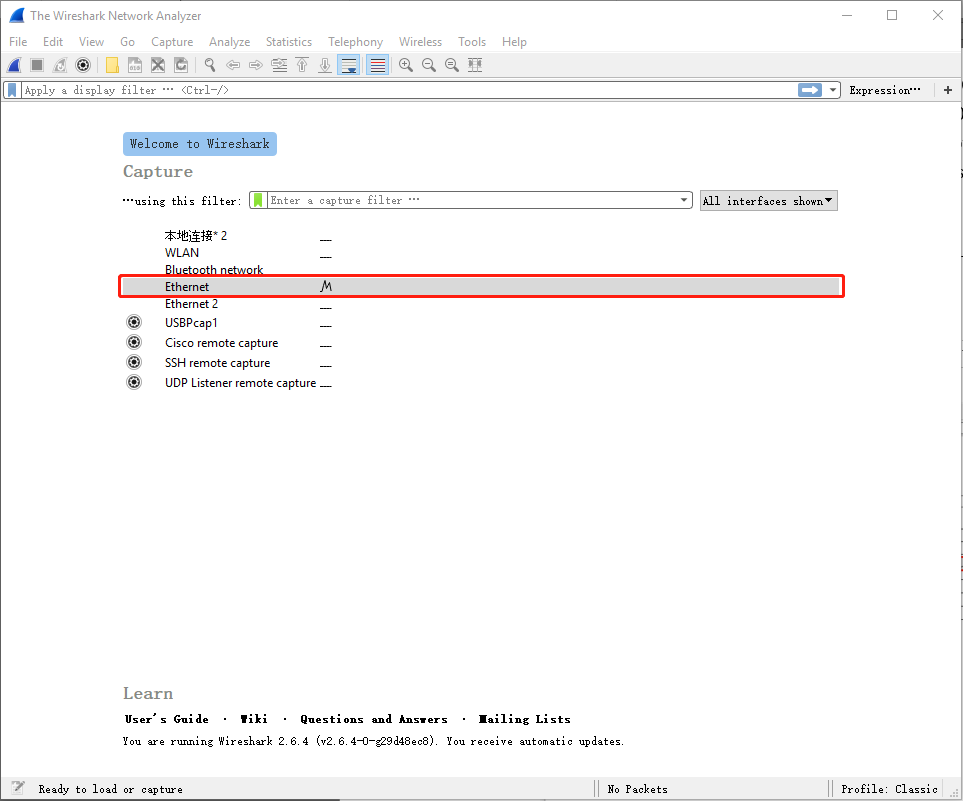Open the Mailing Lists link
The height and width of the screenshot is (801, 963).
click(524, 719)
